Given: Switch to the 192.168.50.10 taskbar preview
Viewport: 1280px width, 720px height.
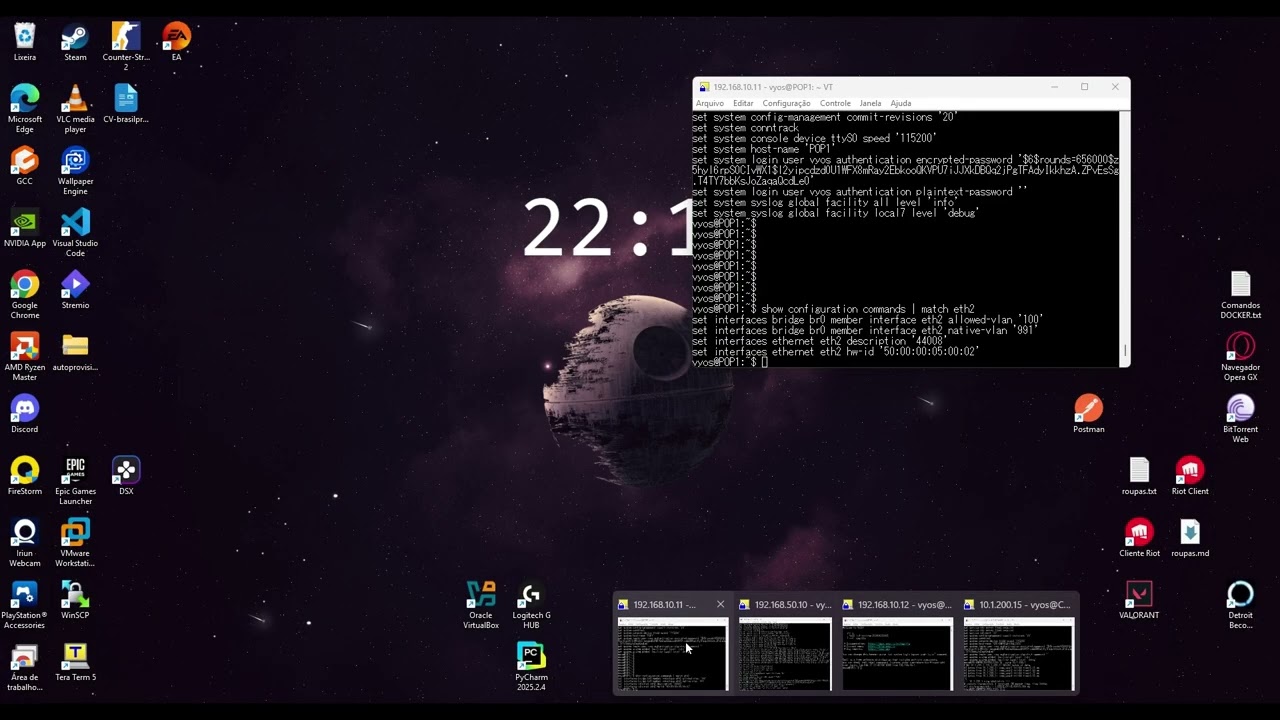Looking at the screenshot, I should click(785, 644).
